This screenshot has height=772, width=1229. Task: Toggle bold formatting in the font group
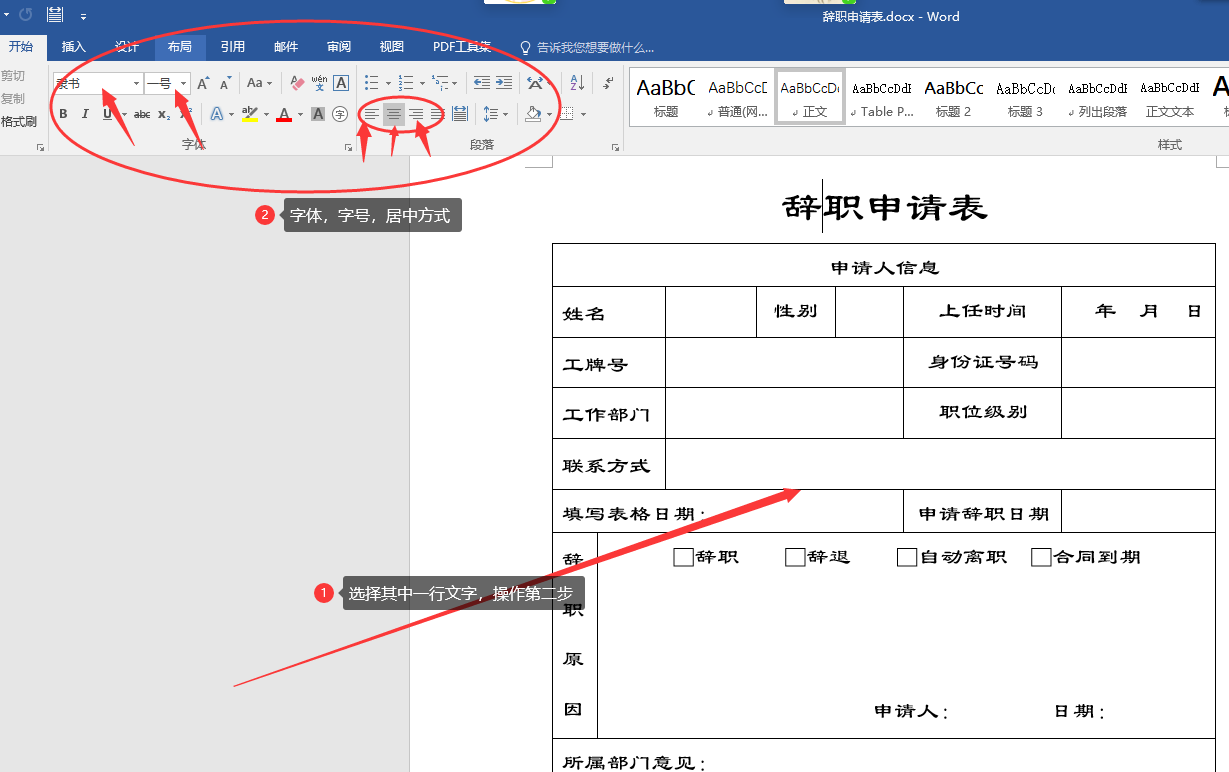[62, 113]
